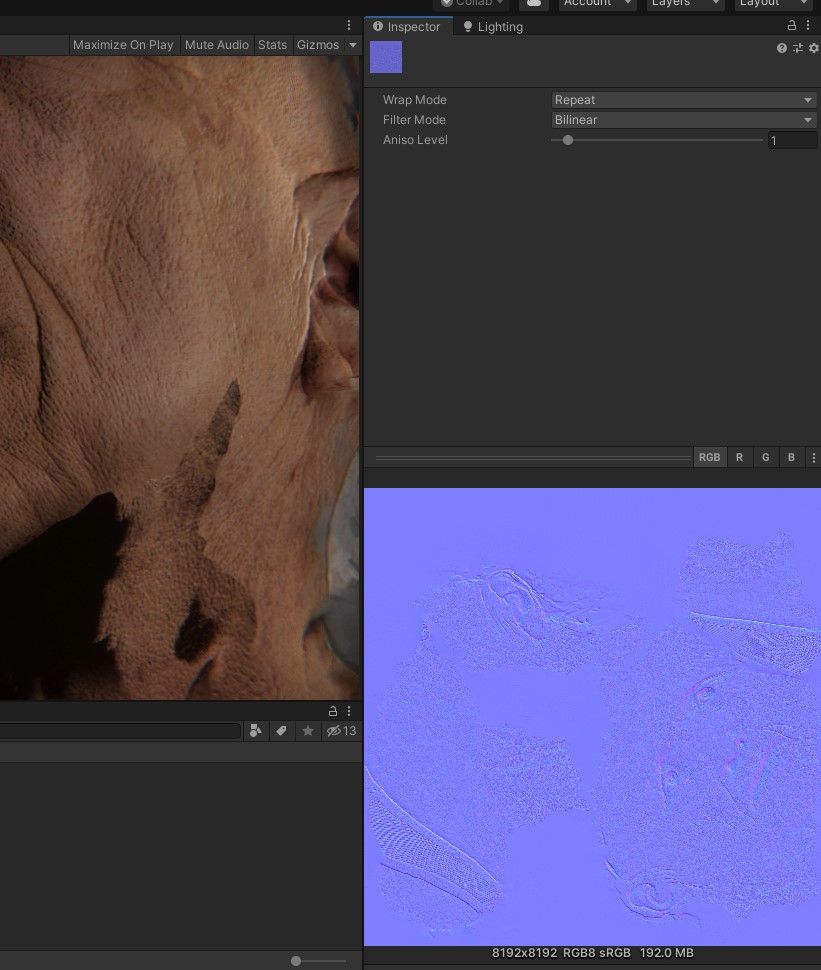Toggle the Project panel lock icon
821x970 pixels.
332,711
